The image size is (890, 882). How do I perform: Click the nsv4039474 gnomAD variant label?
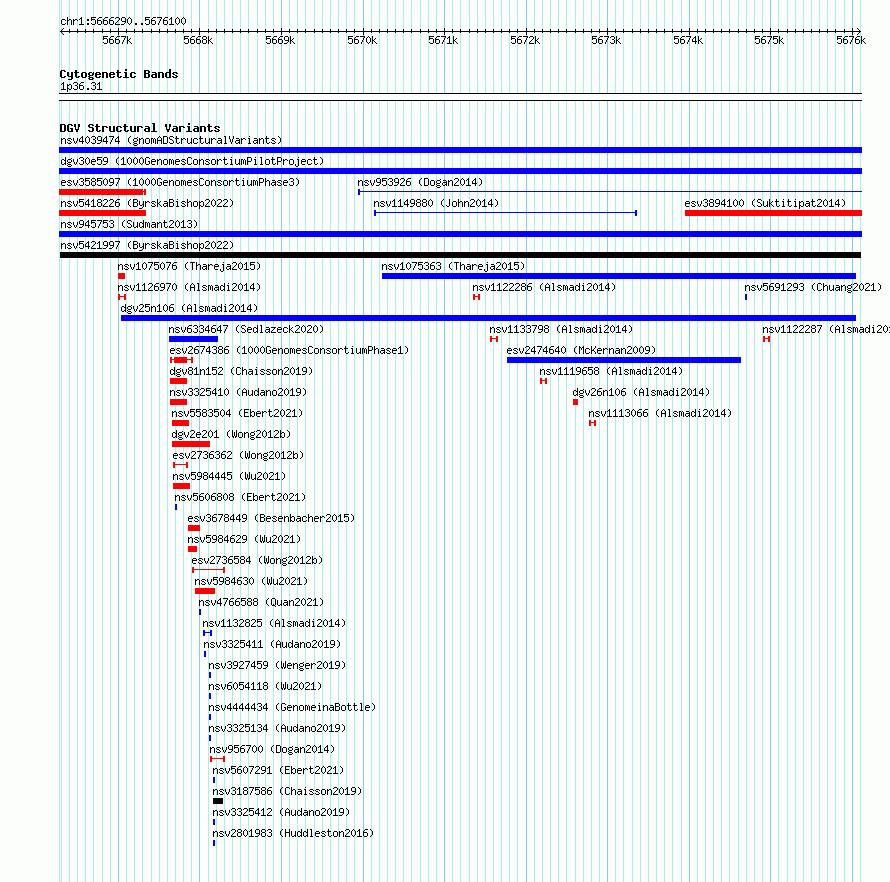click(x=171, y=140)
